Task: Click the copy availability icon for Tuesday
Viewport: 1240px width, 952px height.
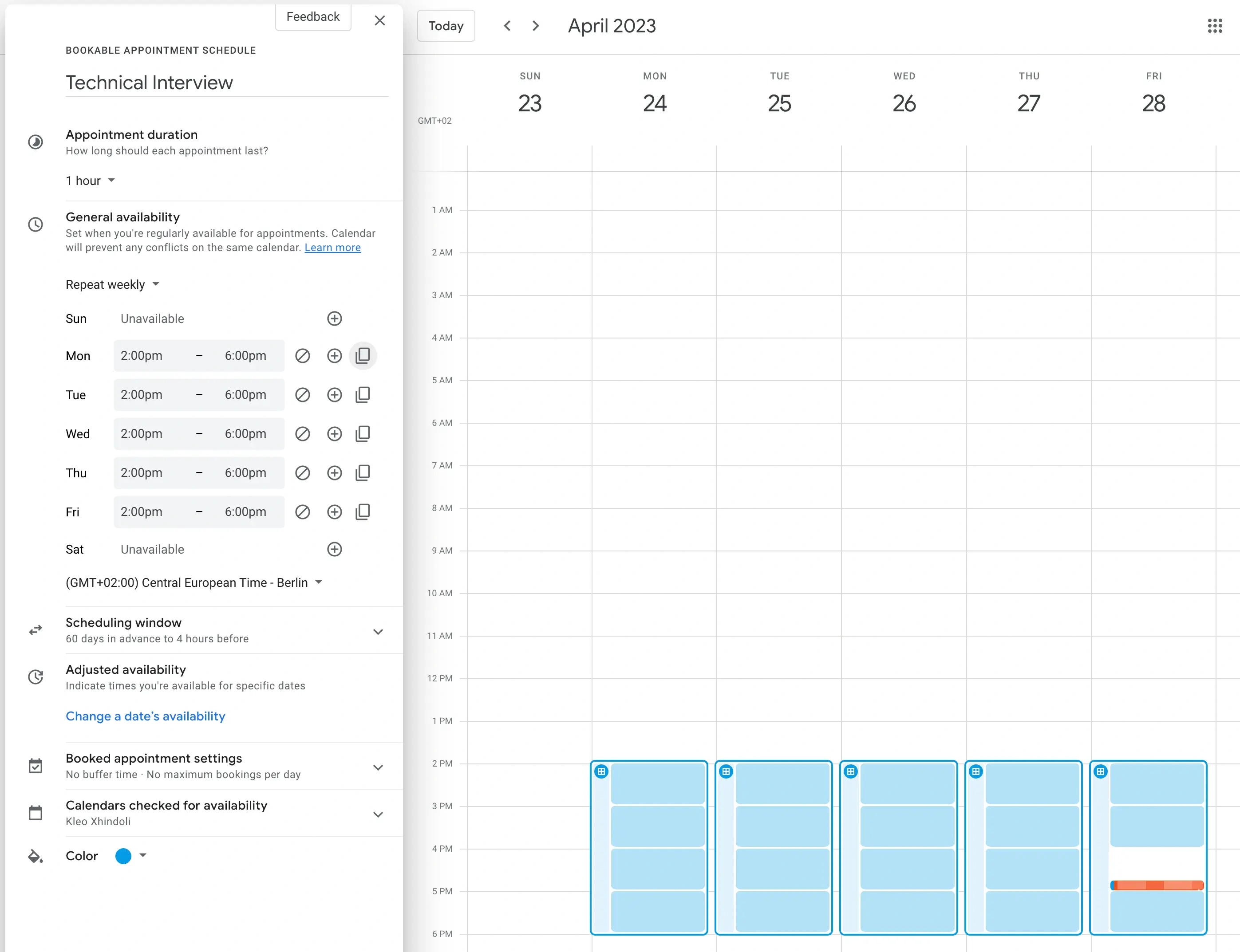Action: (x=363, y=394)
